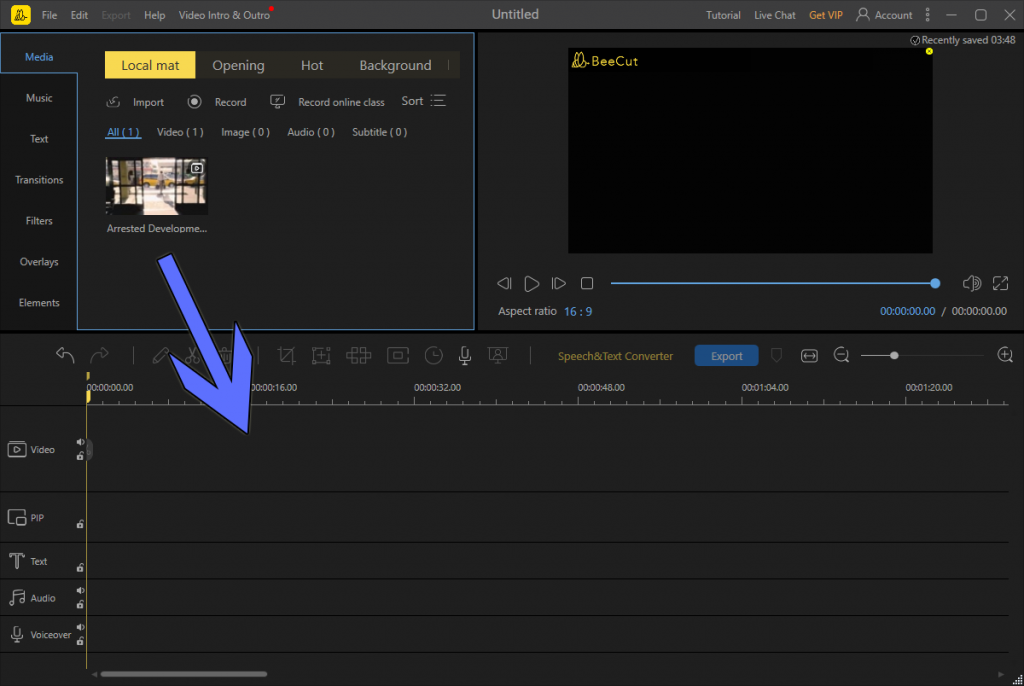Click the pencil Edit tool icon

[x=160, y=355]
